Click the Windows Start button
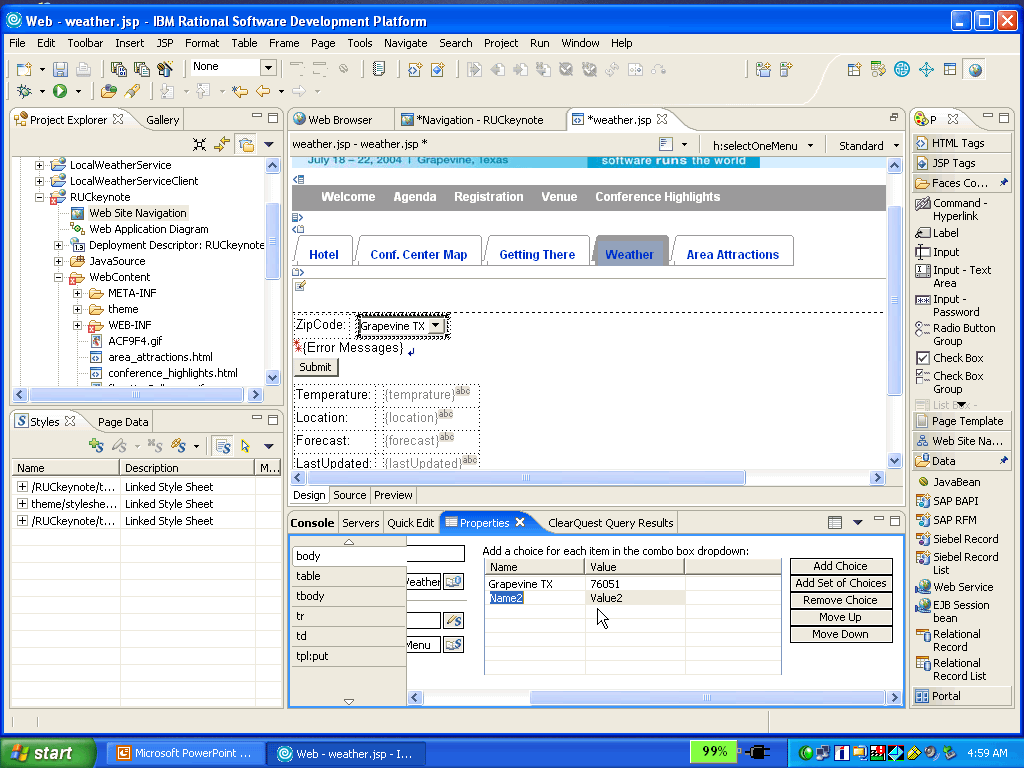Image resolution: width=1024 pixels, height=768 pixels. click(x=48, y=753)
